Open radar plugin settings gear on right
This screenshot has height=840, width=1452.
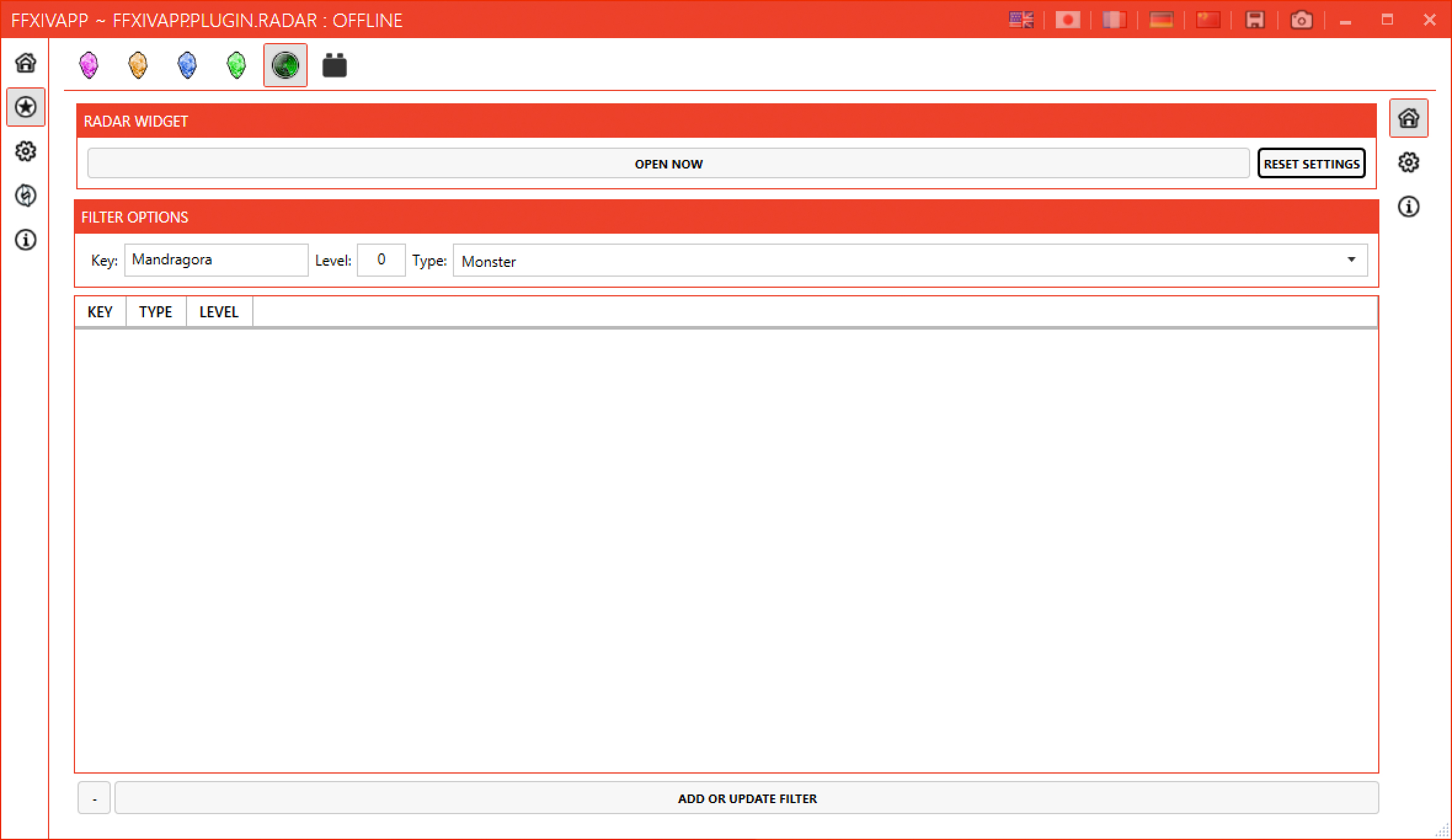tap(1409, 162)
